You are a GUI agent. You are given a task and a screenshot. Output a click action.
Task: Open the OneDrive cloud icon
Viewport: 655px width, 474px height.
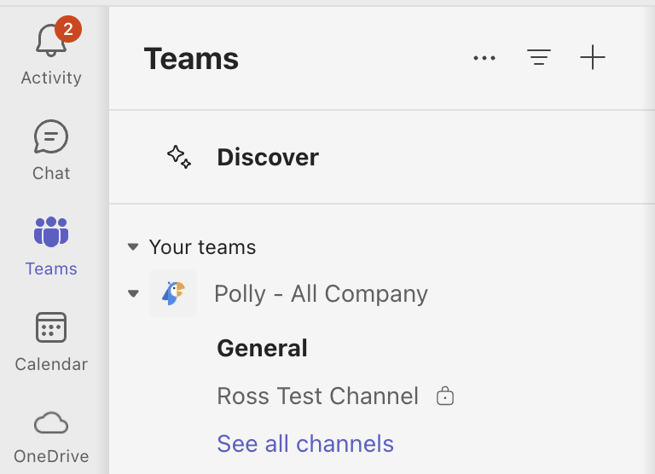(51, 423)
